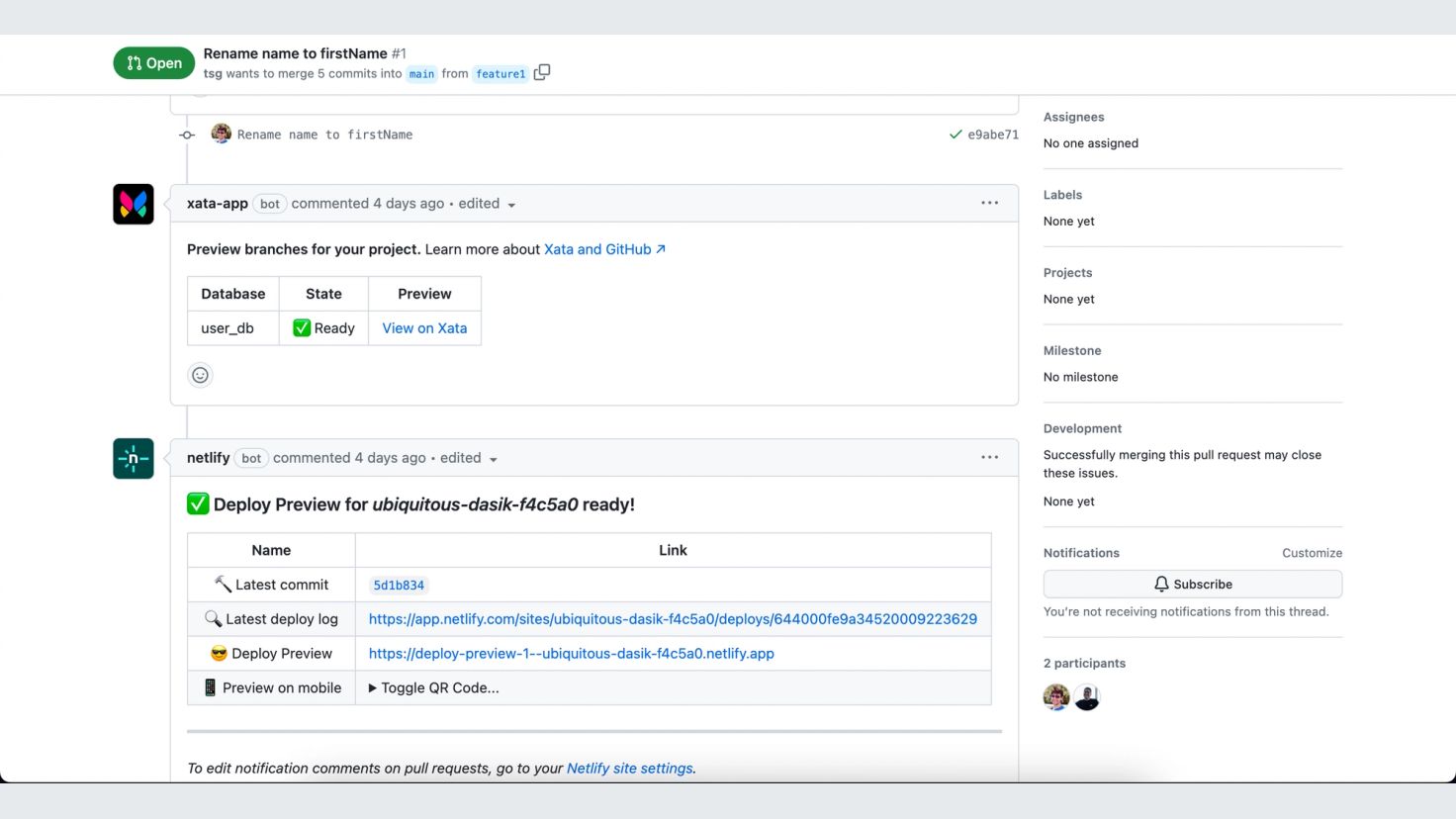Click the e9abe71 commit hash
Screen dimensions: 1456x819
coord(993,135)
